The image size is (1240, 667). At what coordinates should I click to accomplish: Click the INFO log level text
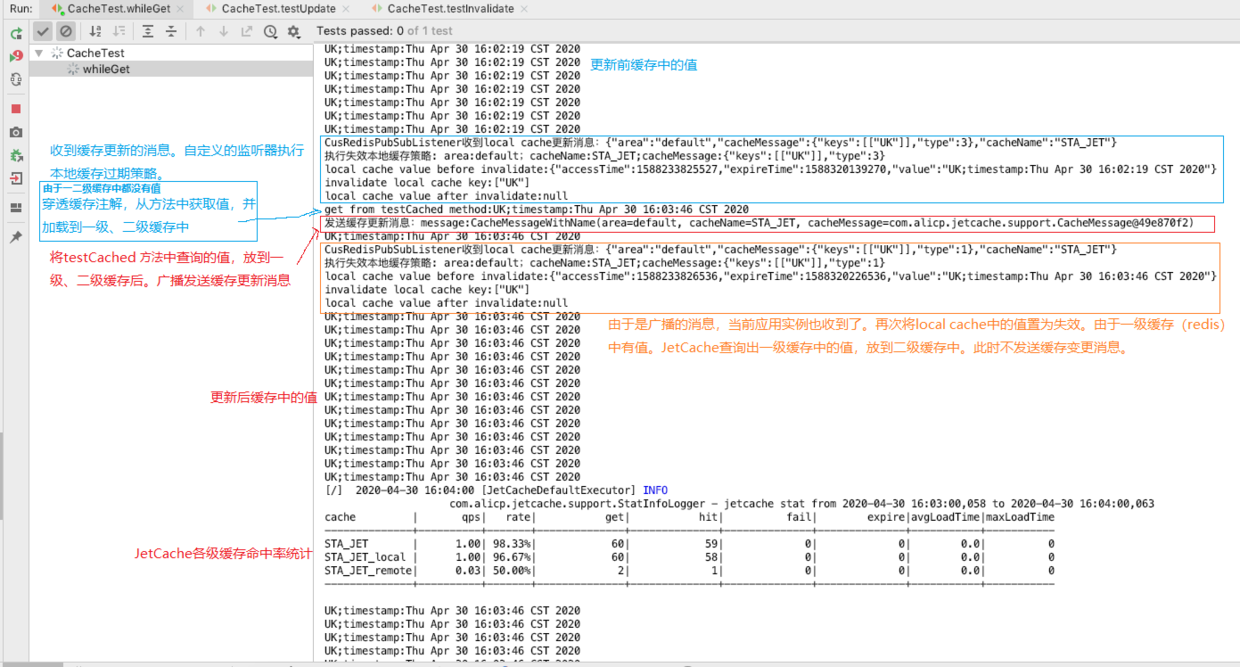point(655,490)
